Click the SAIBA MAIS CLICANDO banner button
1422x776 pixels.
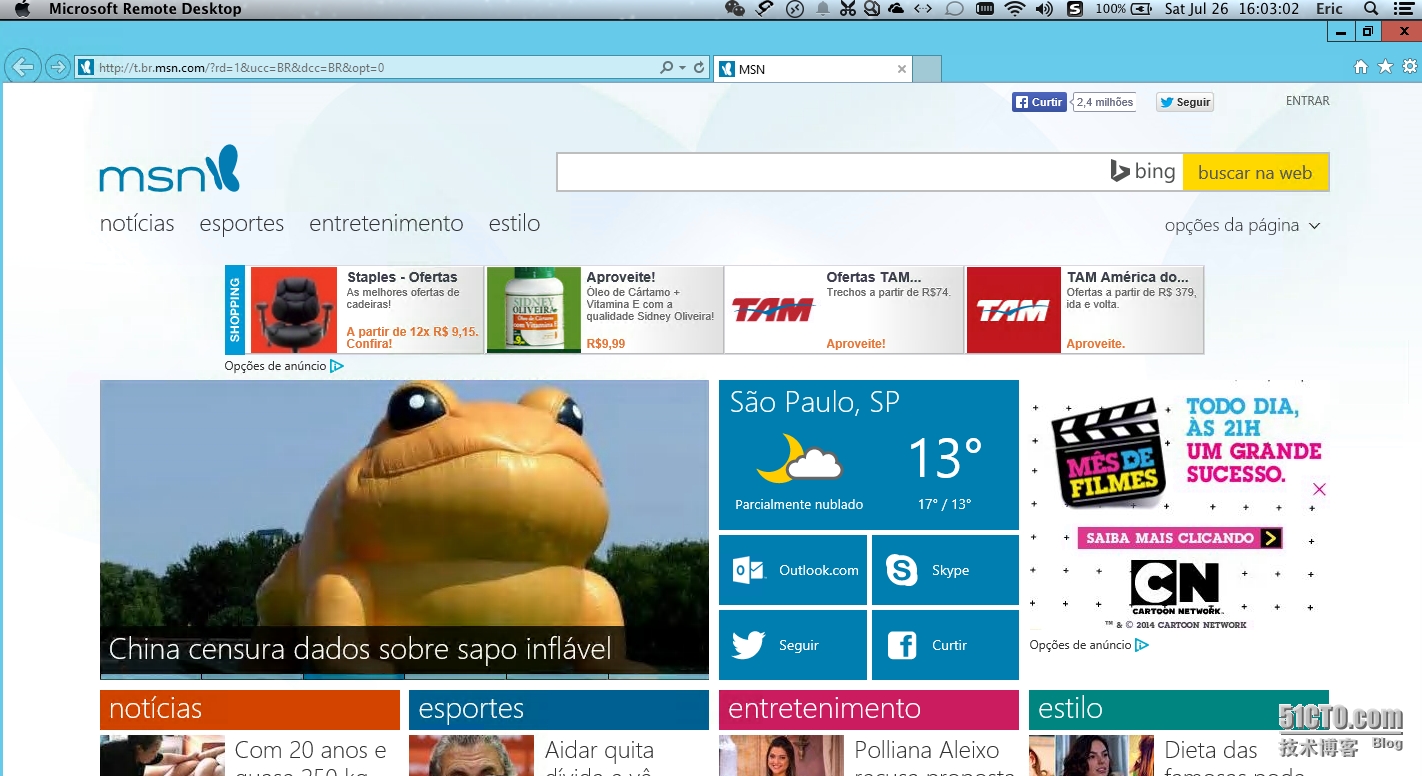pyautogui.click(x=1180, y=538)
